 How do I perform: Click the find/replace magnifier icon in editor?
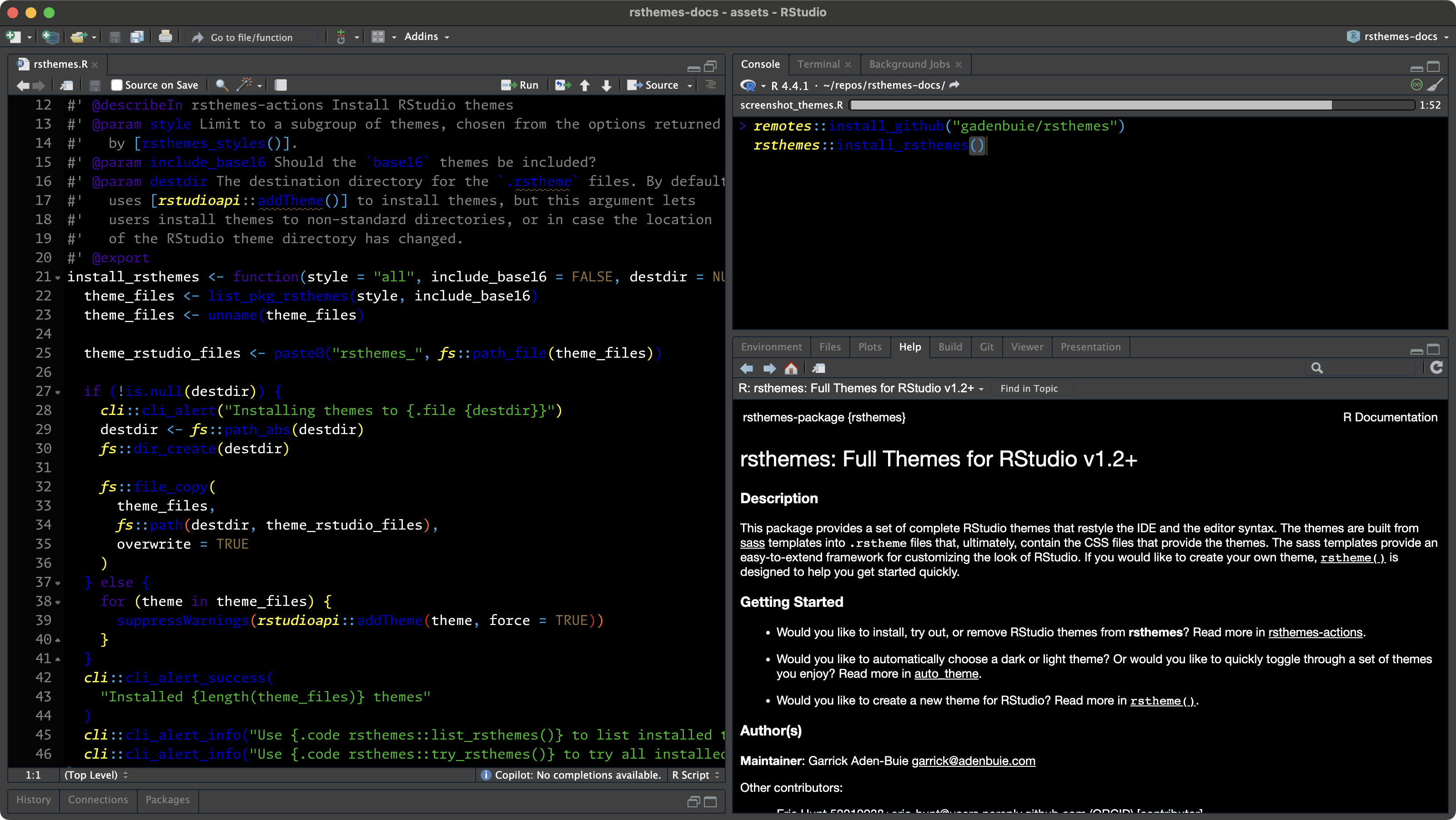pyautogui.click(x=221, y=85)
